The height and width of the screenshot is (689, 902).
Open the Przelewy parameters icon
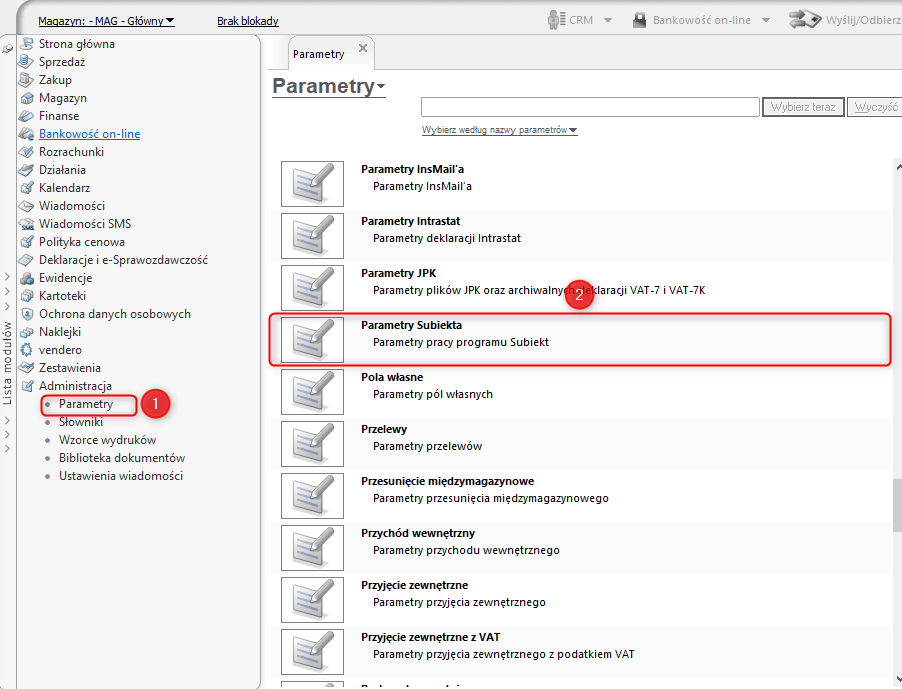tap(312, 444)
